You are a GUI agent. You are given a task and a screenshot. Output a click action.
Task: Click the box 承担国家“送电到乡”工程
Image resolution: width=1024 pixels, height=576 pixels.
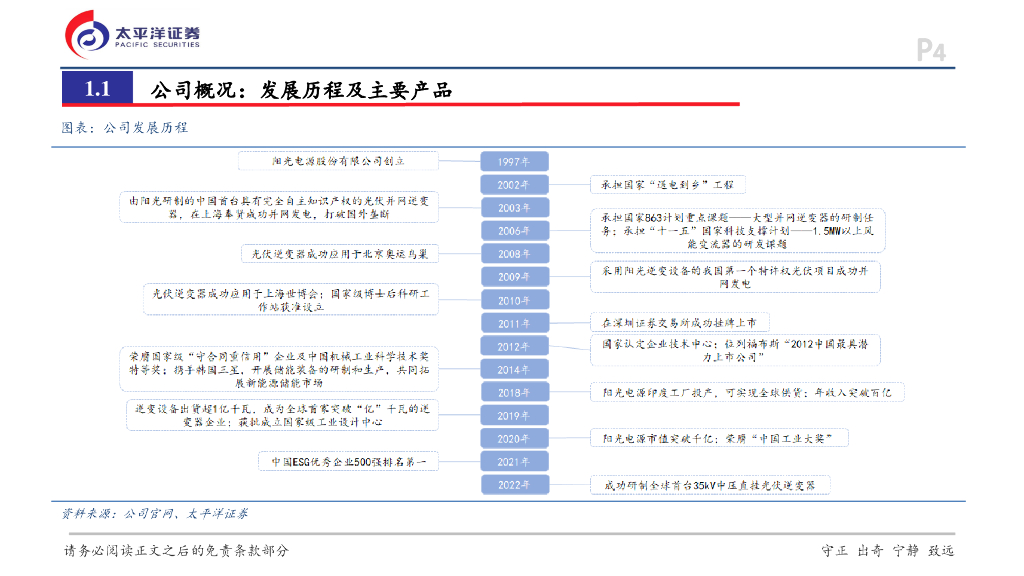pyautogui.click(x=667, y=185)
